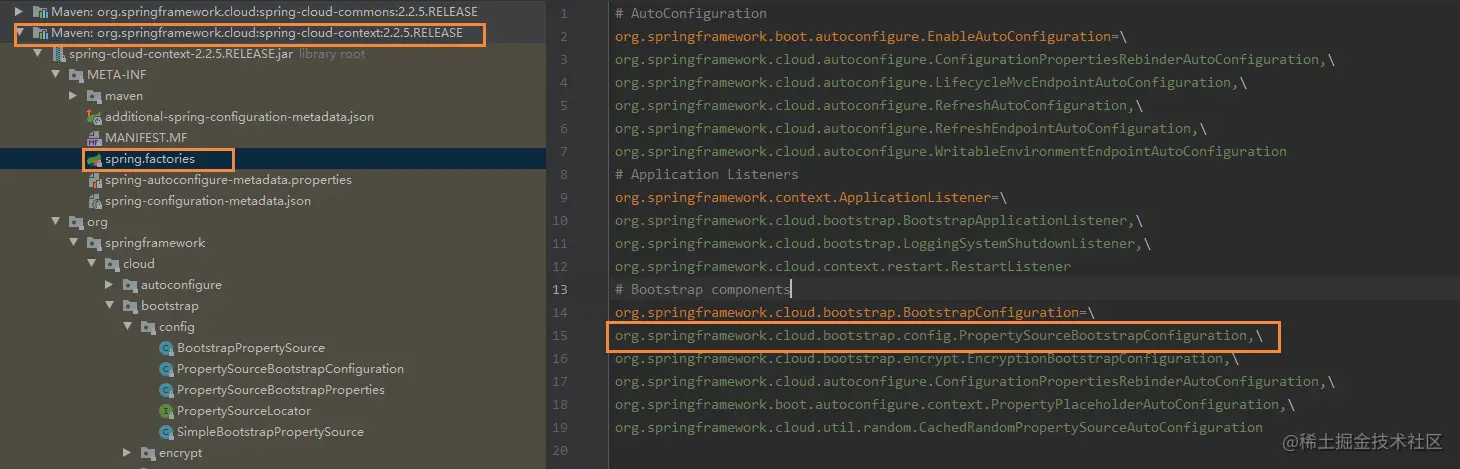Click the LifecycleMvcEndpointAutoConfiguration line
The width and height of the screenshot is (1460, 469).
click(x=931, y=83)
